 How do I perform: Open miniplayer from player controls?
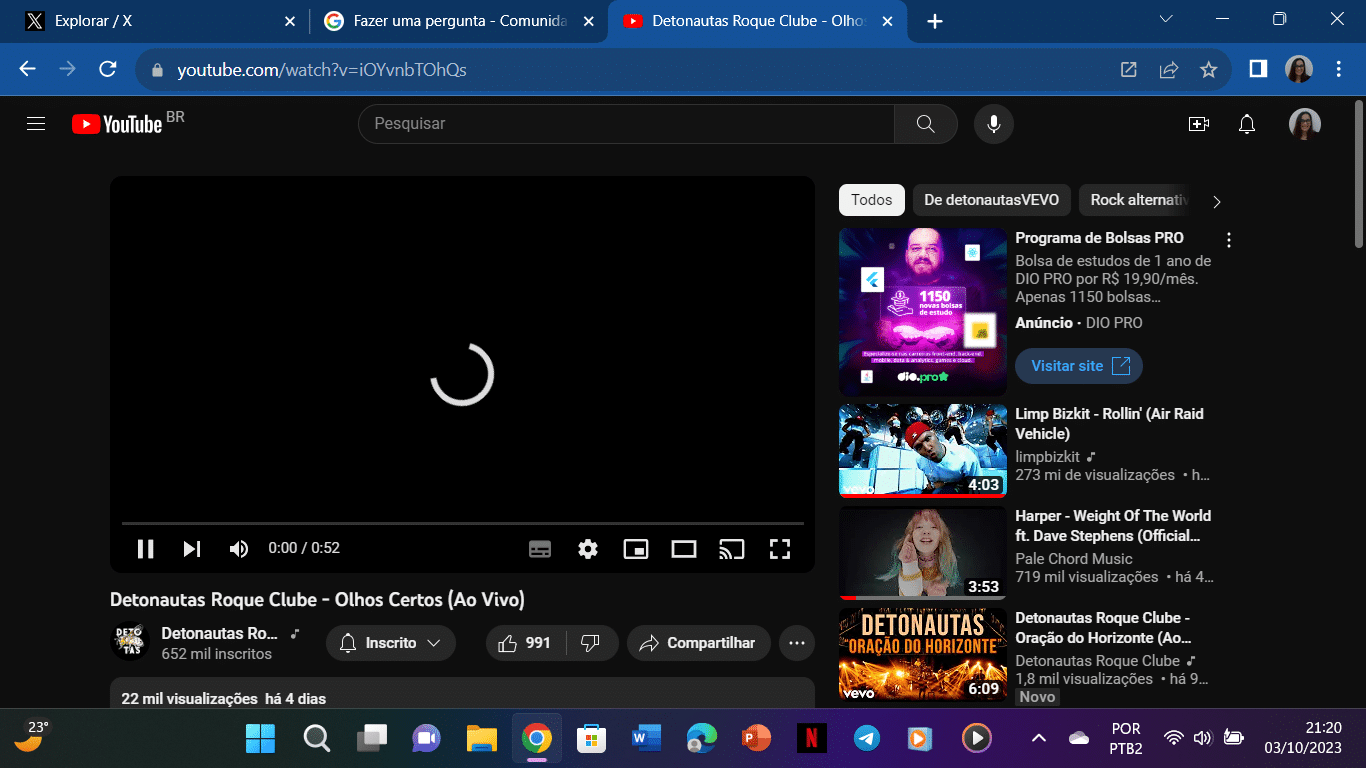(x=636, y=549)
